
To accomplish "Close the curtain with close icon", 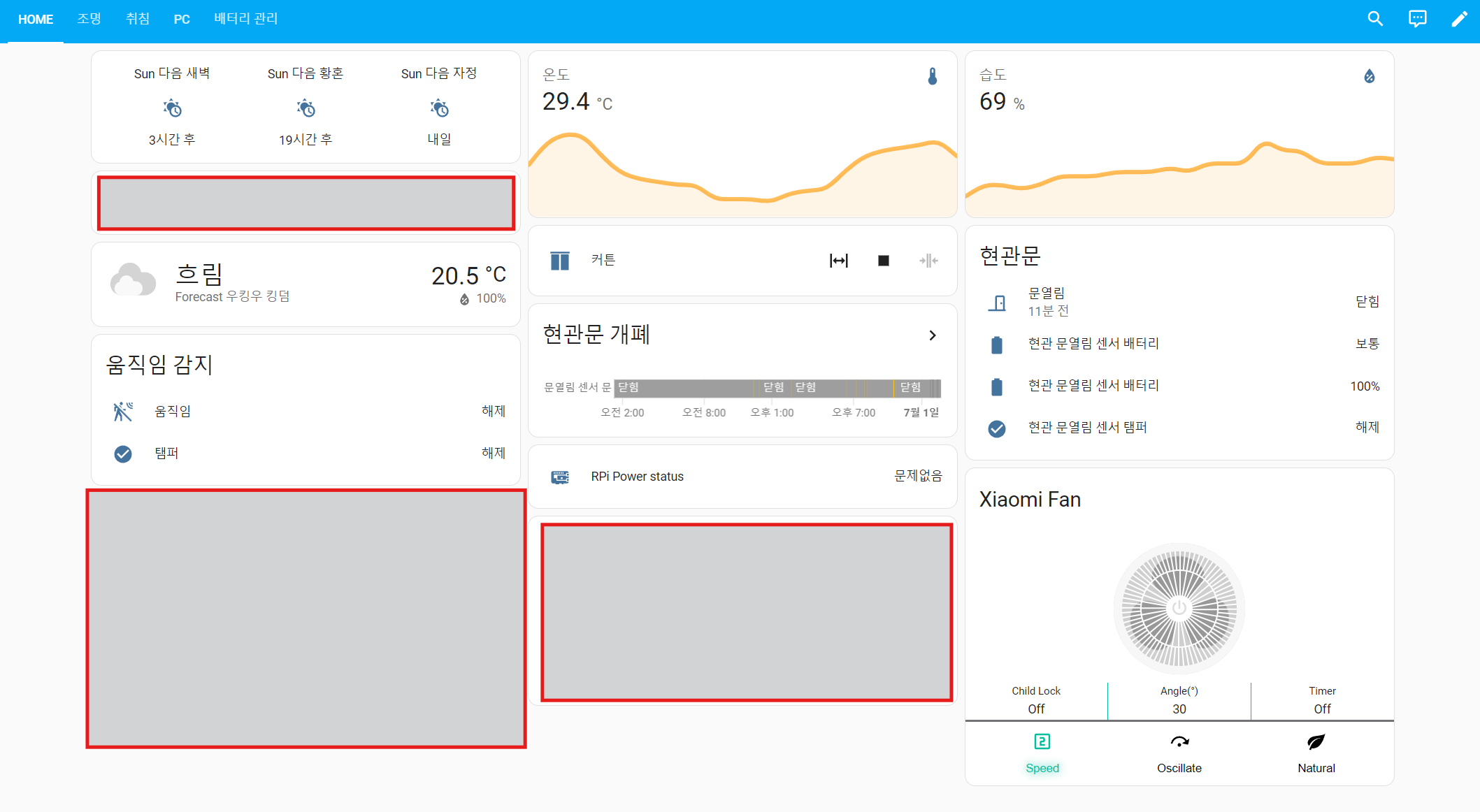I will [x=928, y=261].
